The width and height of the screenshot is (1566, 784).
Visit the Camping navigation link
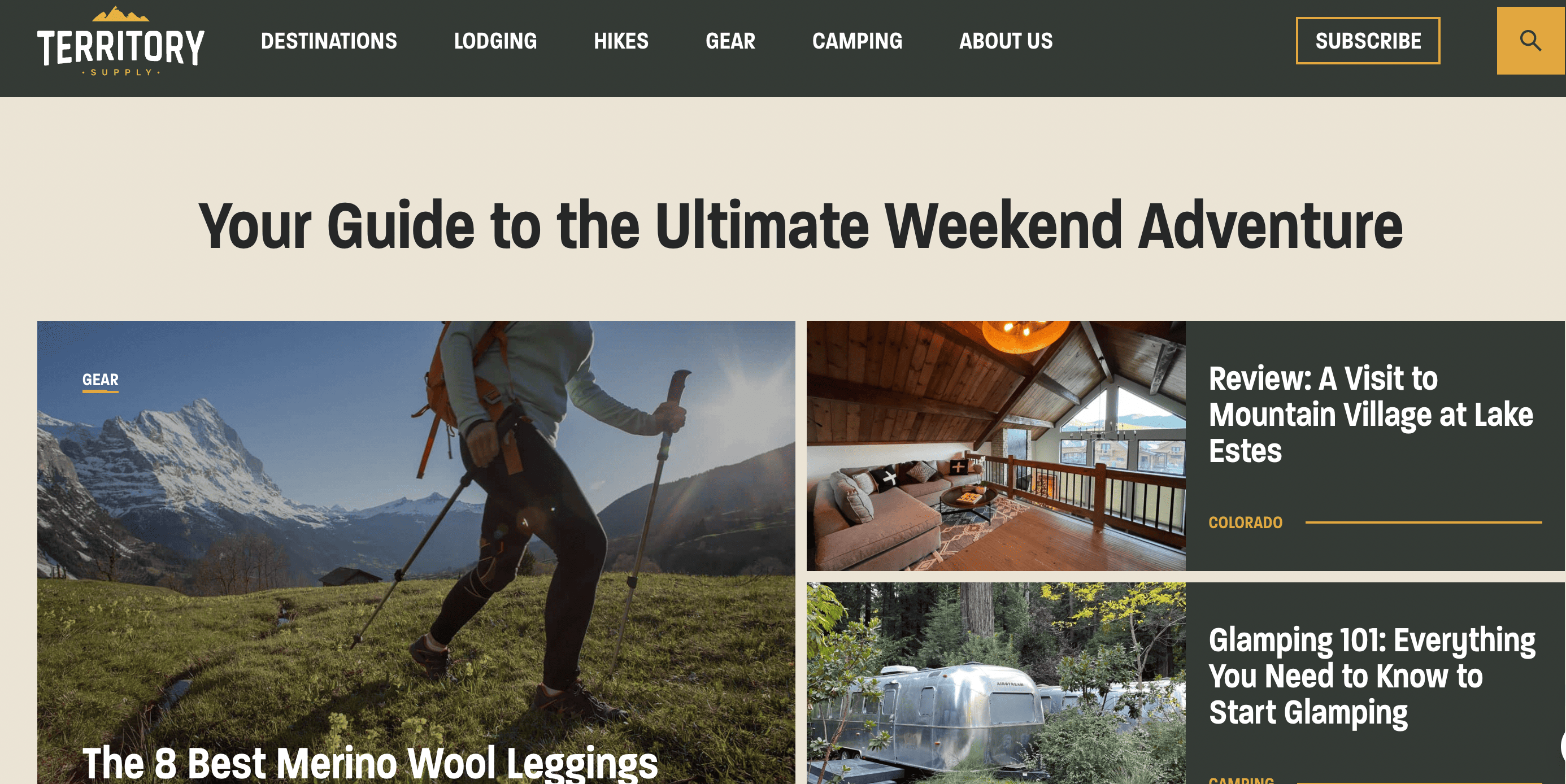tap(857, 41)
